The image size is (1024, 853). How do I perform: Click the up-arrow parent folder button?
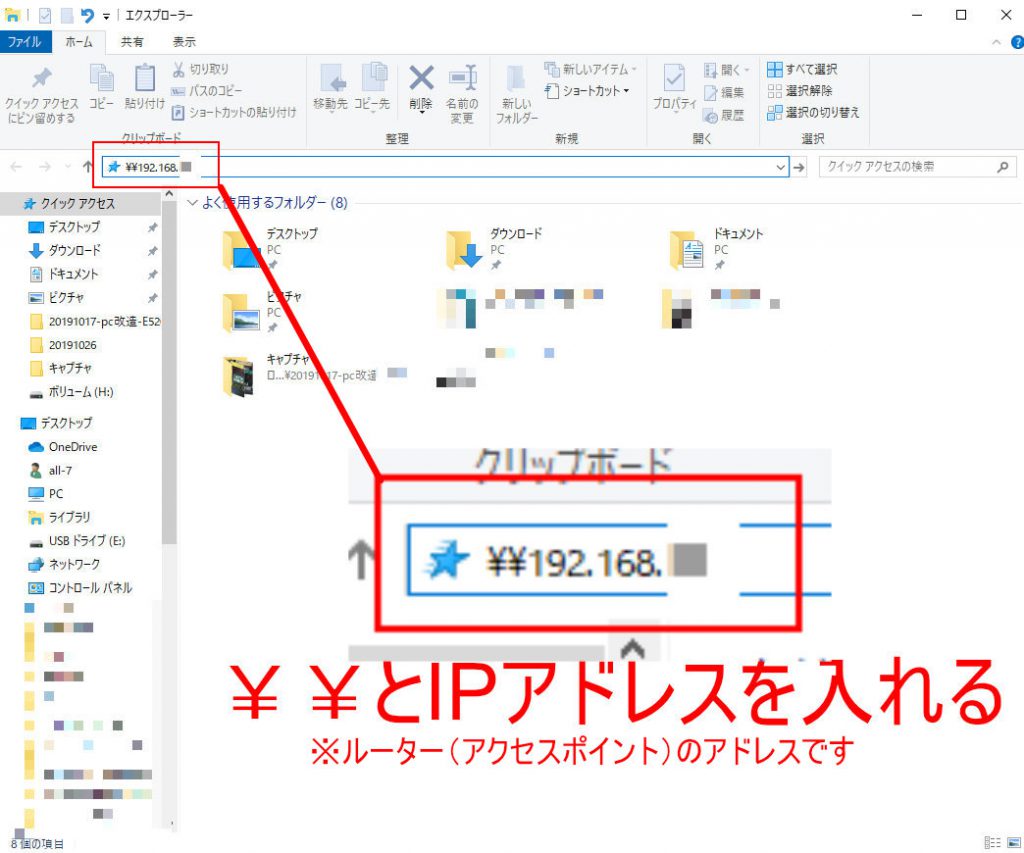click(x=88, y=167)
